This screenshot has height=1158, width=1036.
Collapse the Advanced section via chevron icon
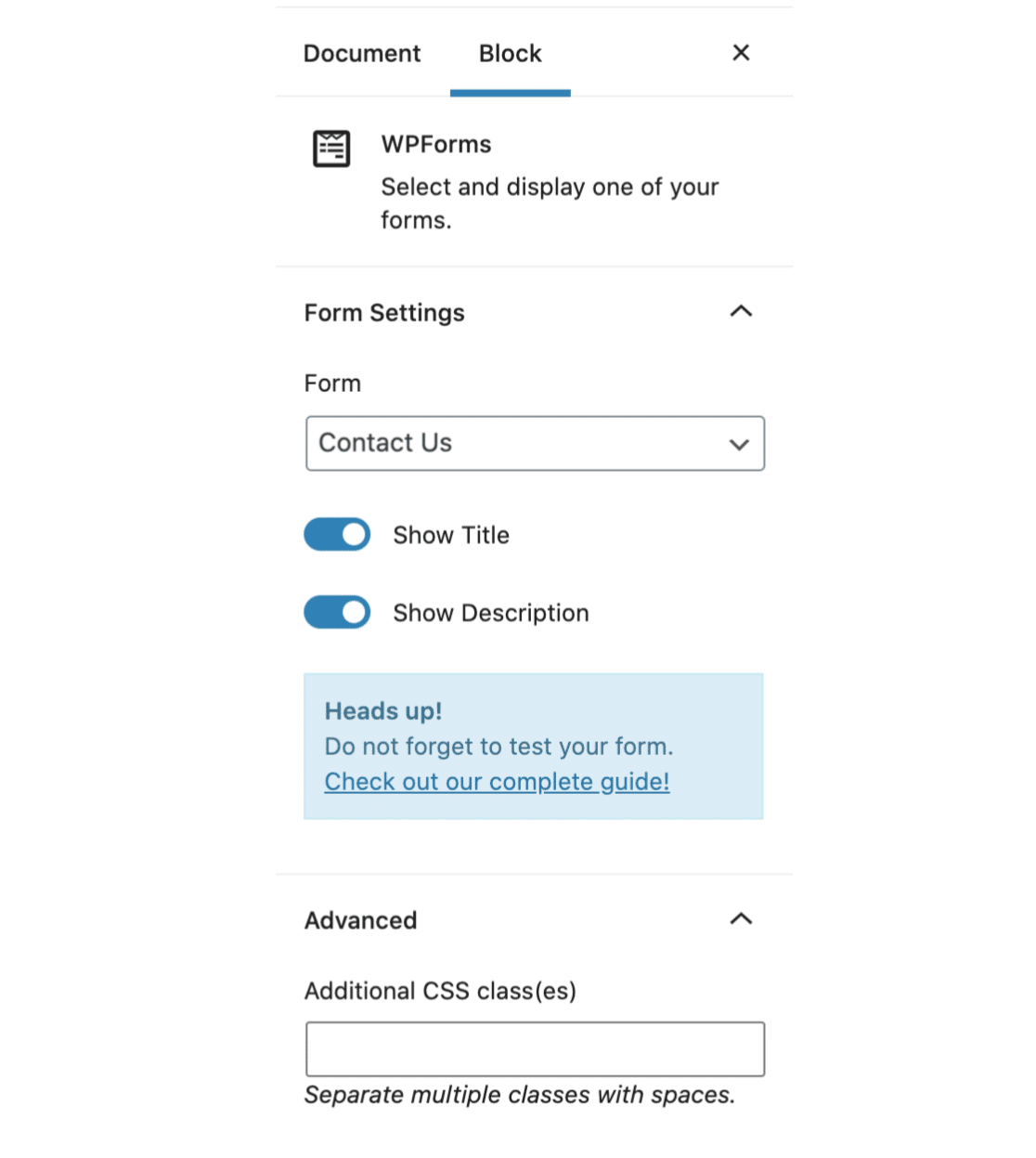click(x=741, y=919)
